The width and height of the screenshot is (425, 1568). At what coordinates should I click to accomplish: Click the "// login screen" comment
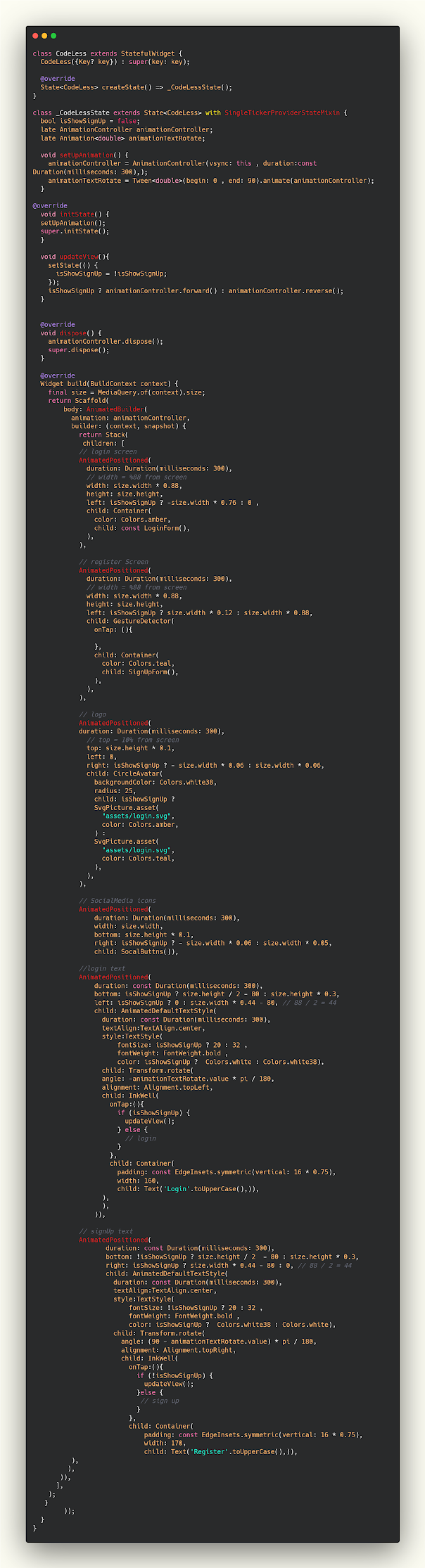coord(108,451)
